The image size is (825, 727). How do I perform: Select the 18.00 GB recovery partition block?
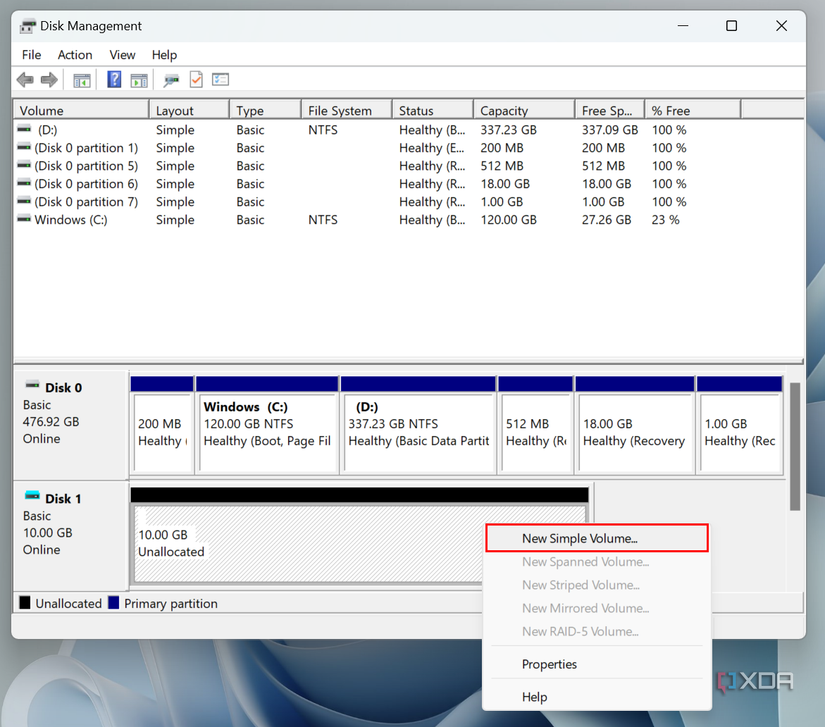pos(635,426)
